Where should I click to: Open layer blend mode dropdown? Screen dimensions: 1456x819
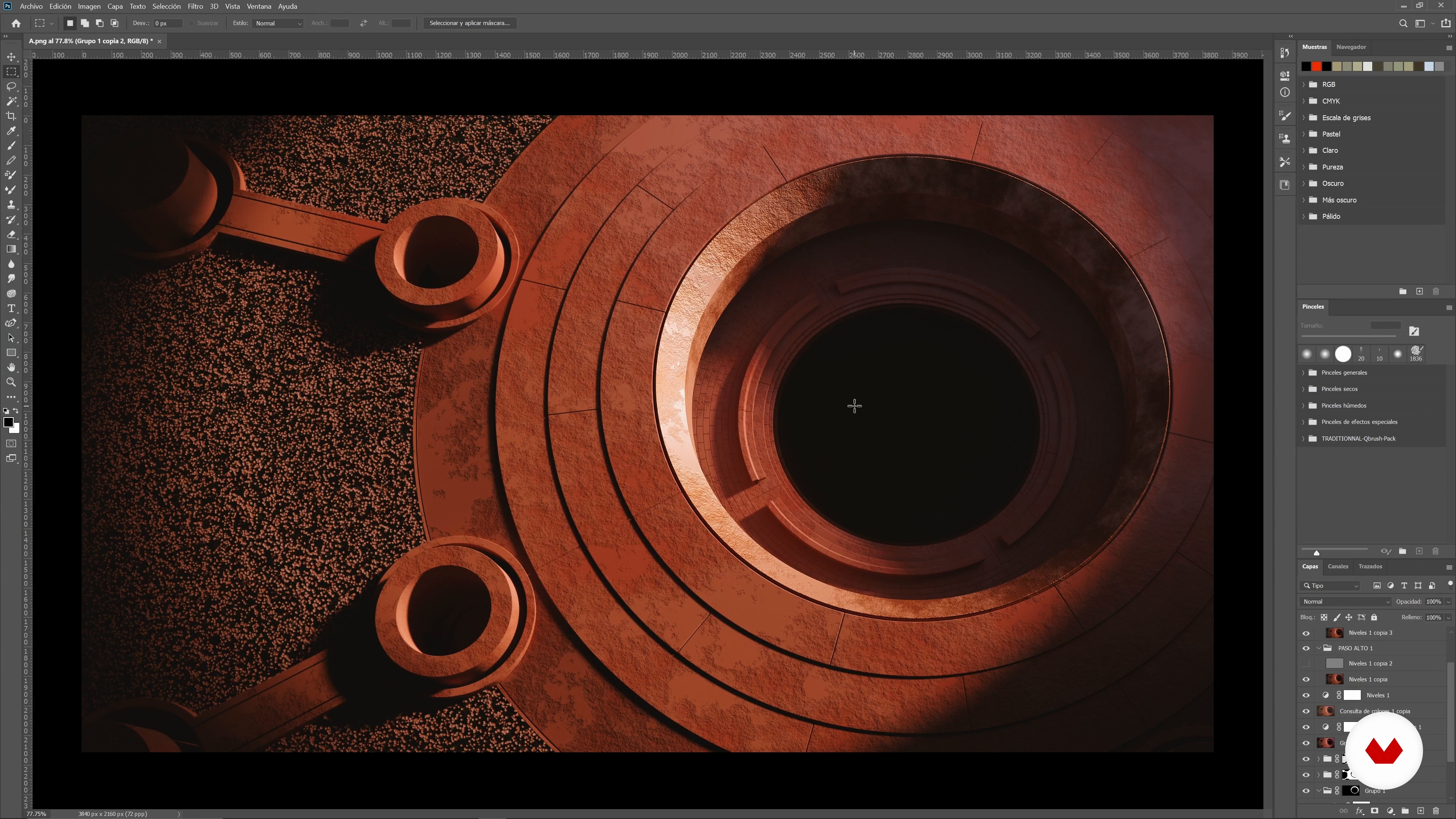pyautogui.click(x=1345, y=601)
